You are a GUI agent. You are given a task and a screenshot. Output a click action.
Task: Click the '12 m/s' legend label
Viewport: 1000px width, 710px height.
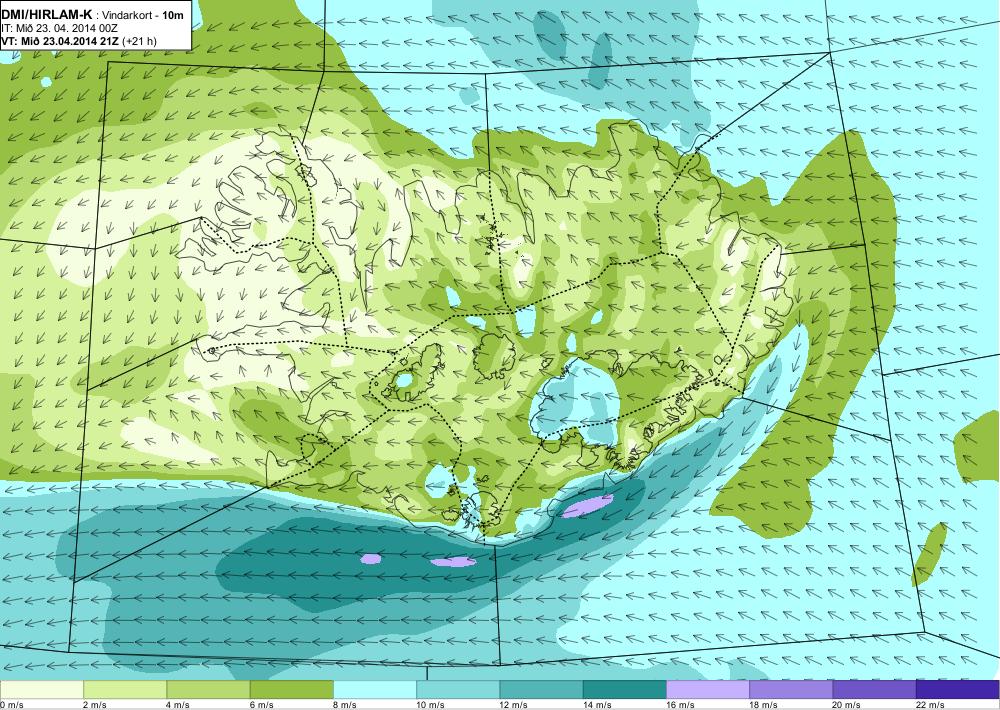pyautogui.click(x=513, y=705)
